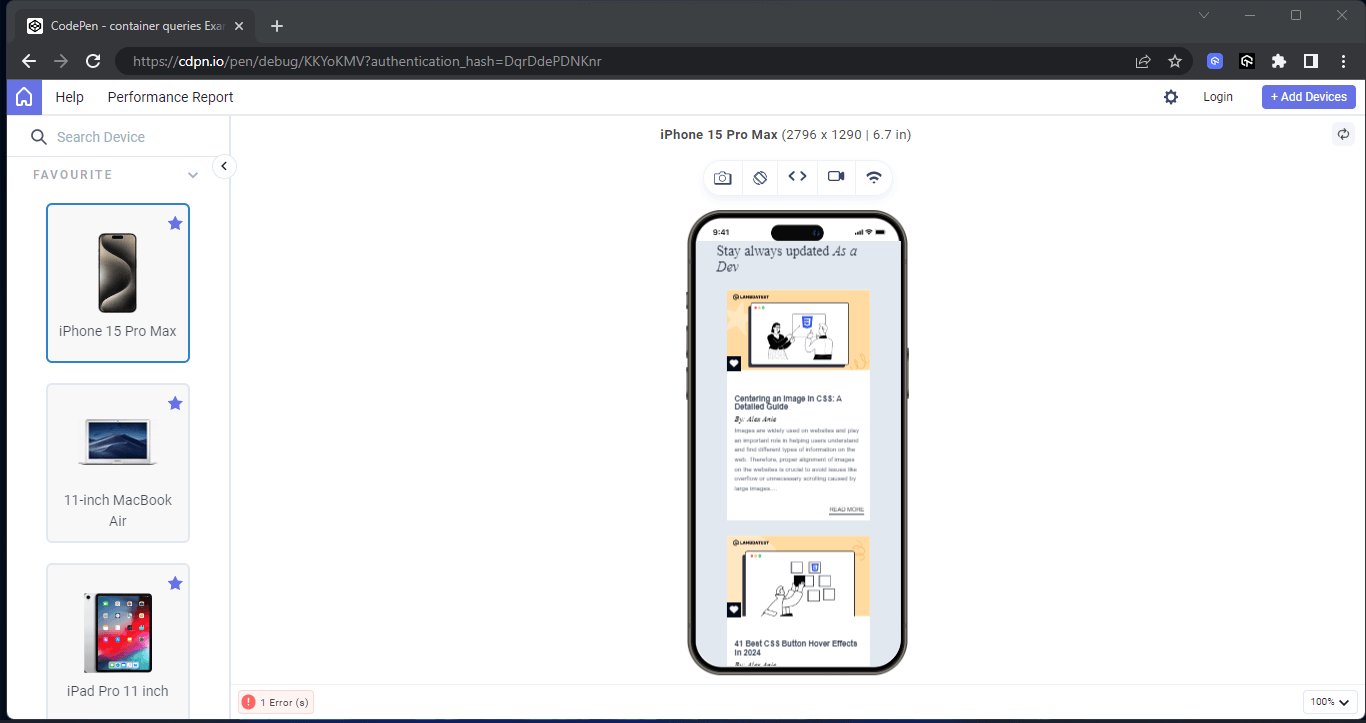
Task: Open network throttling wifi icon
Action: [x=874, y=177]
